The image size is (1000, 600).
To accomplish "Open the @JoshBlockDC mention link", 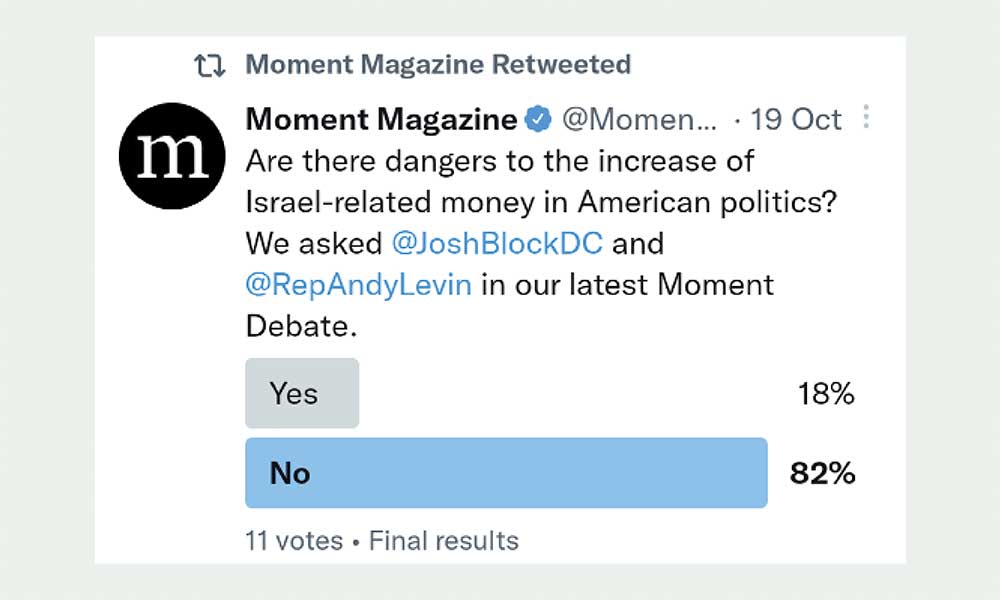I will pyautogui.click(x=497, y=244).
